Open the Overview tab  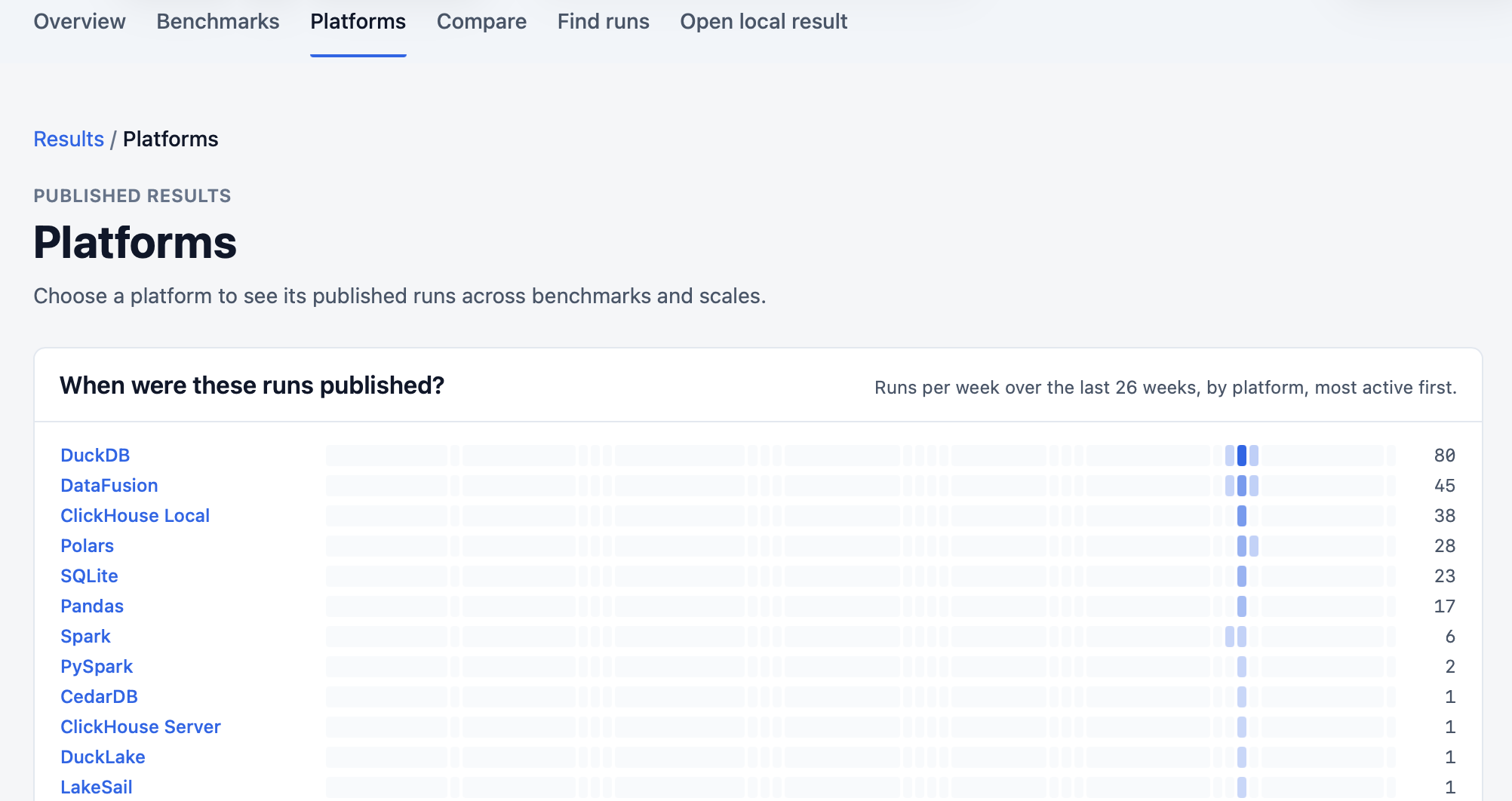(x=79, y=21)
